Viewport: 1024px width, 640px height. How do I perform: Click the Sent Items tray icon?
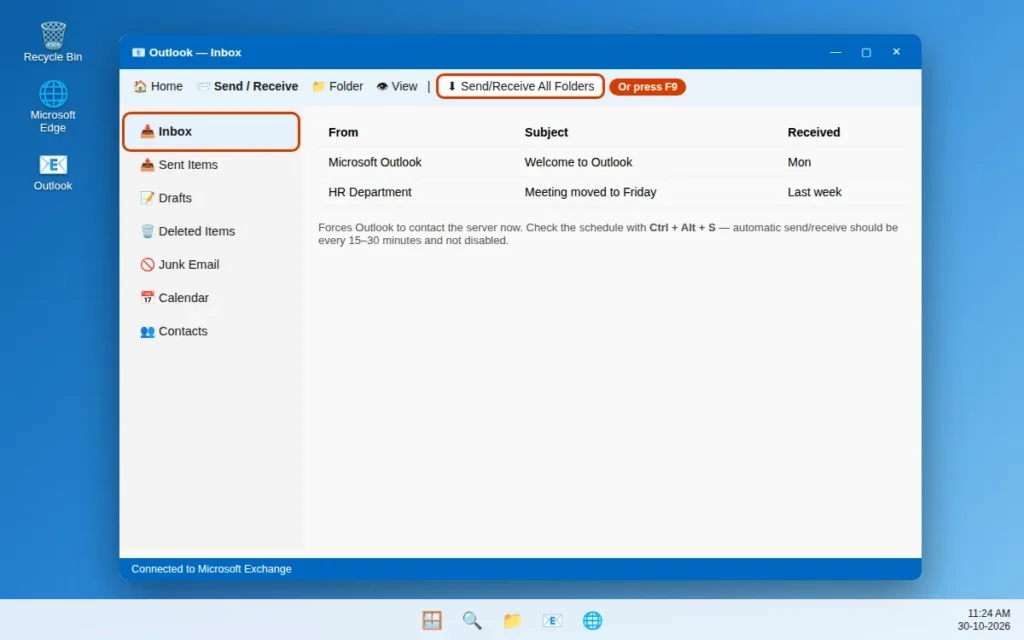coord(148,165)
